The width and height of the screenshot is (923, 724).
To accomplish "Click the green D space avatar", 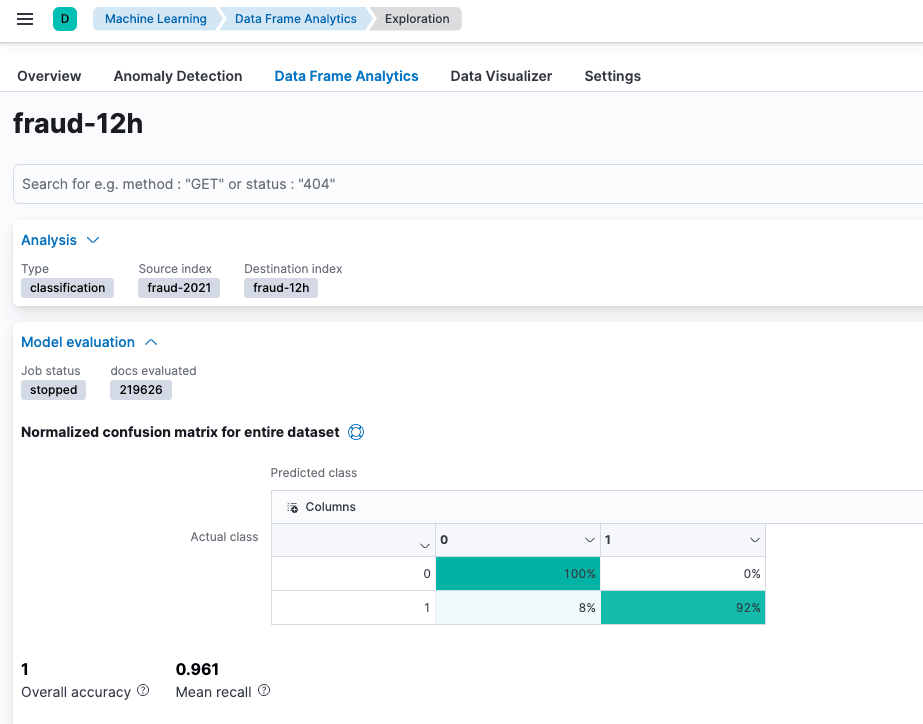I will tap(65, 19).
